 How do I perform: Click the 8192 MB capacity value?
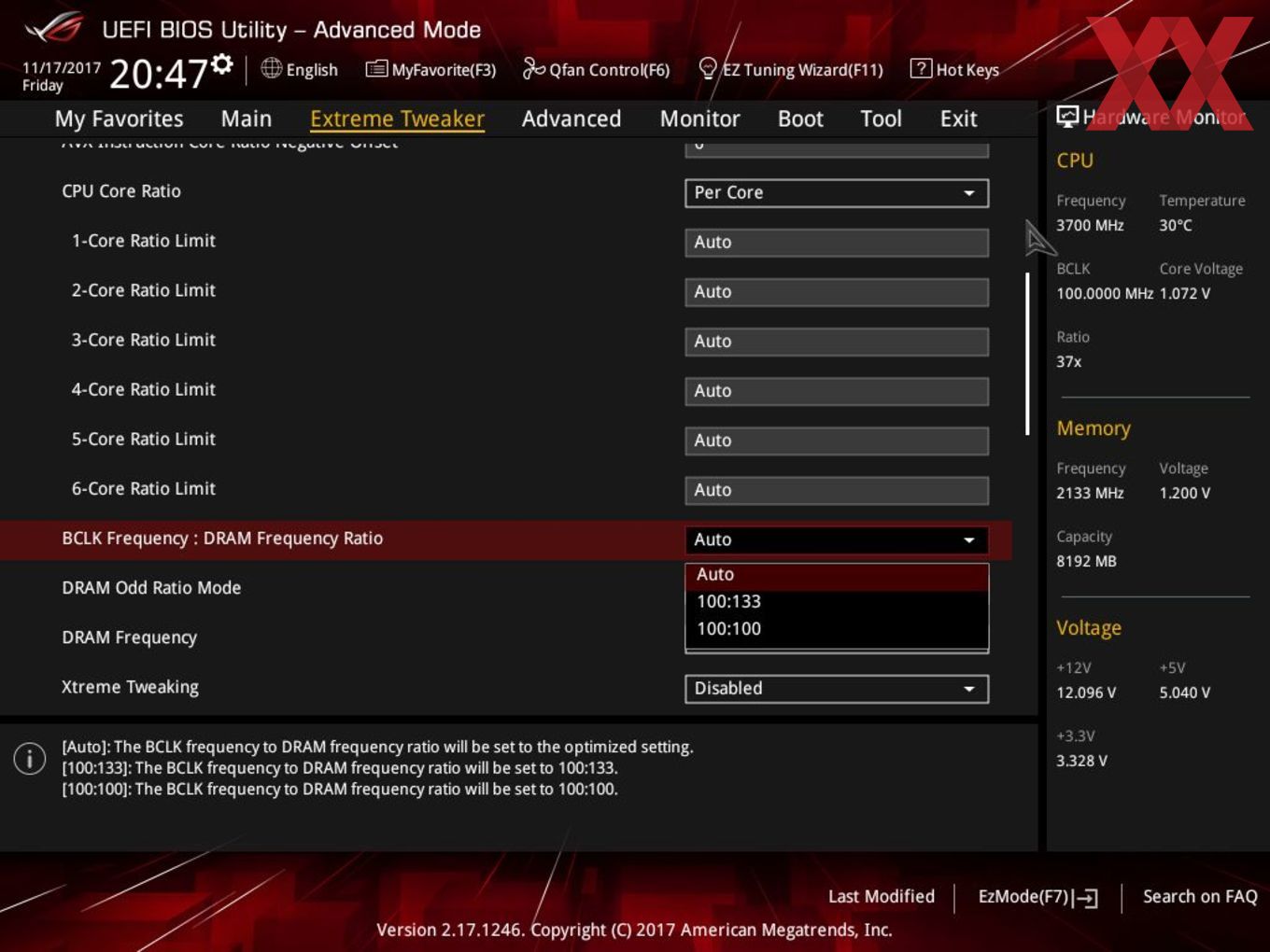1086,561
